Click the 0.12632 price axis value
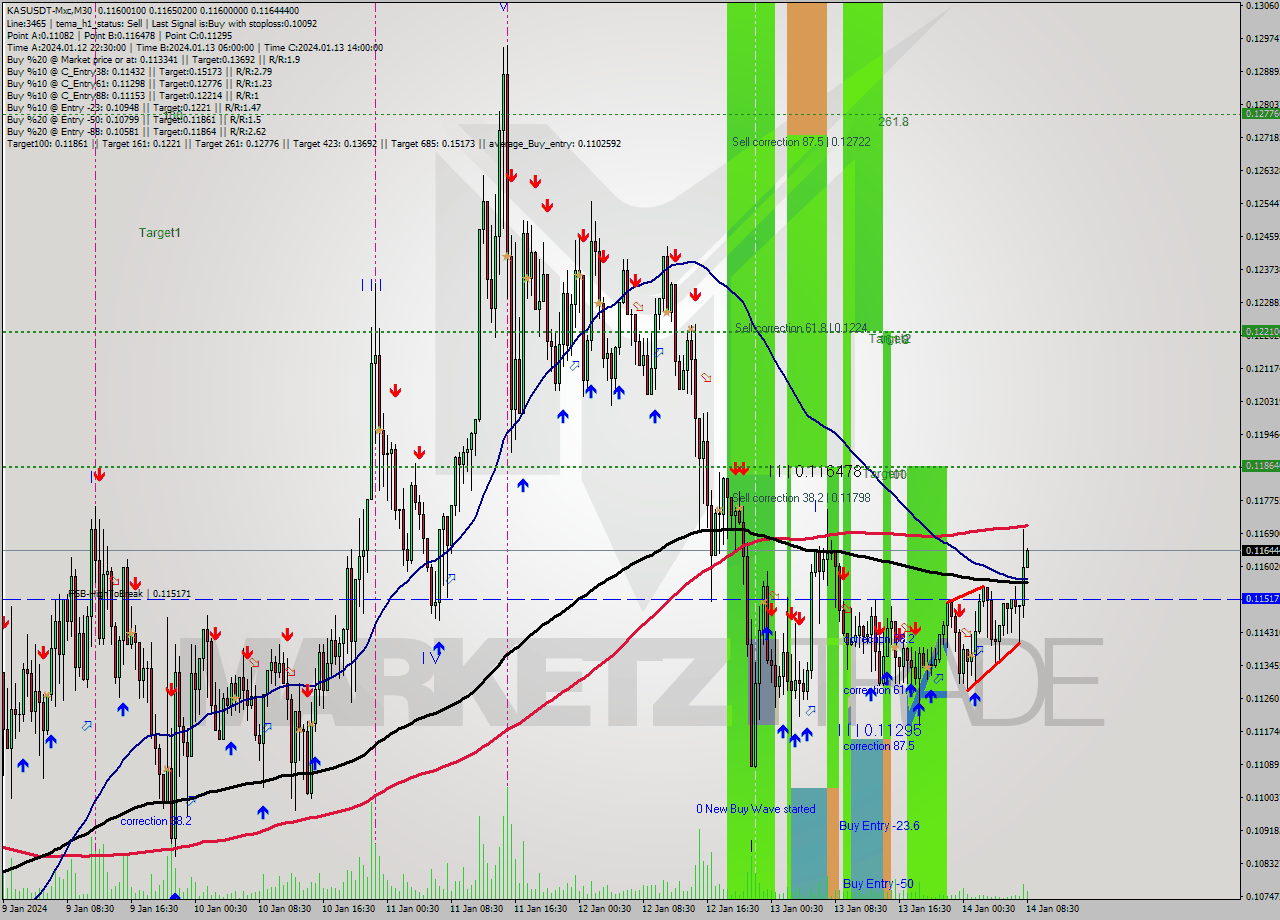The image size is (1280, 920). (x=1262, y=170)
